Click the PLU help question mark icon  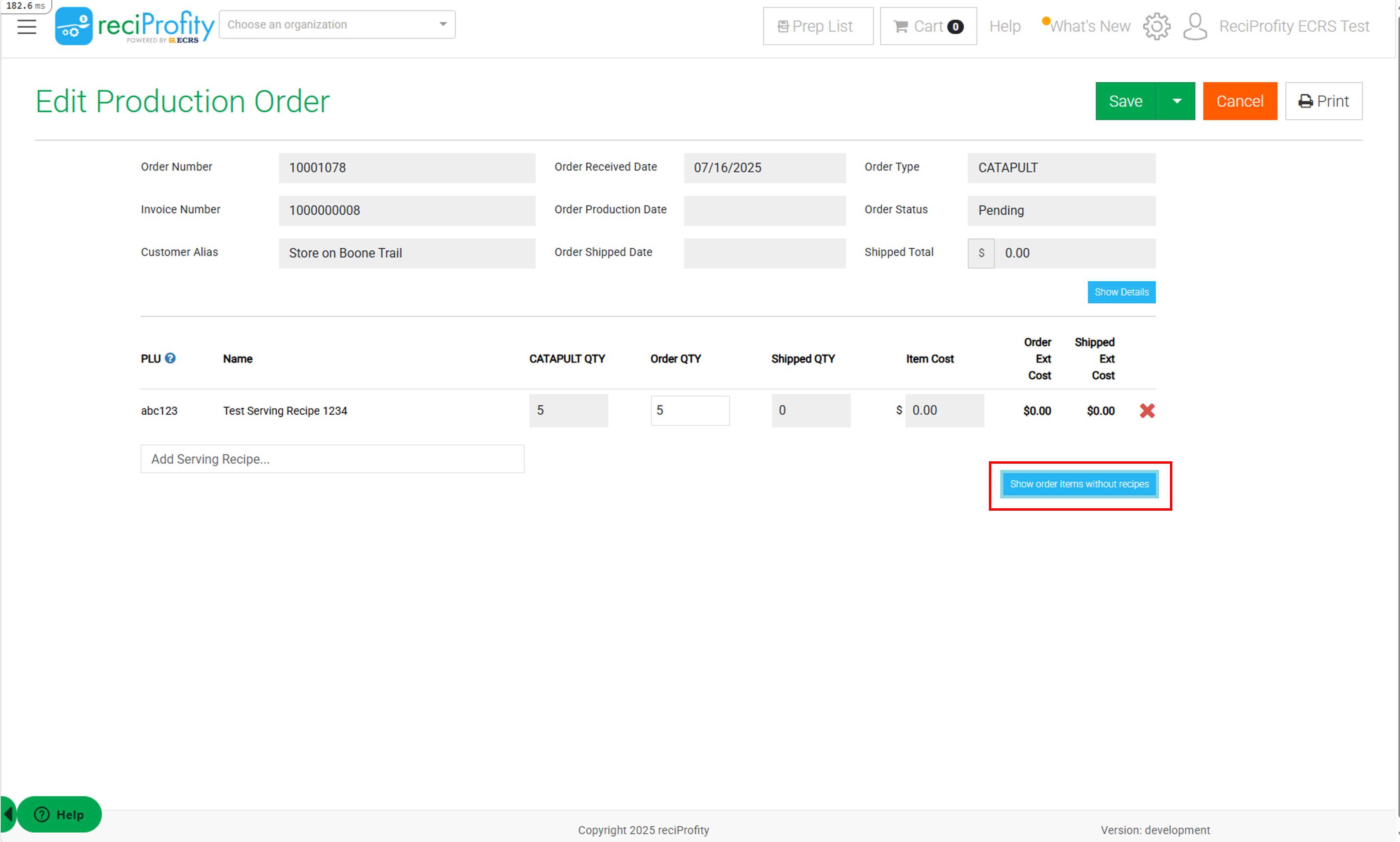(170, 358)
